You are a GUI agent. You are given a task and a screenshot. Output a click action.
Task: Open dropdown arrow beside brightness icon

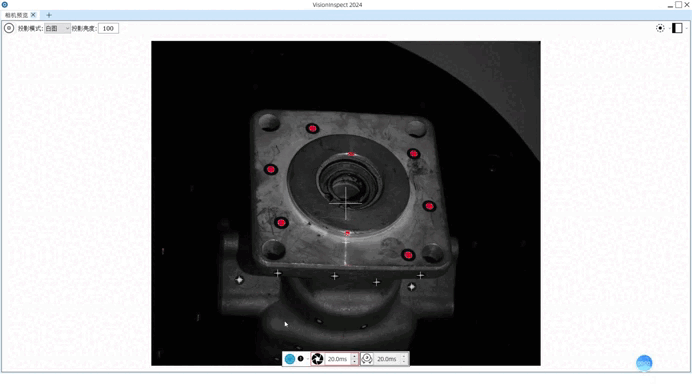pos(669,28)
